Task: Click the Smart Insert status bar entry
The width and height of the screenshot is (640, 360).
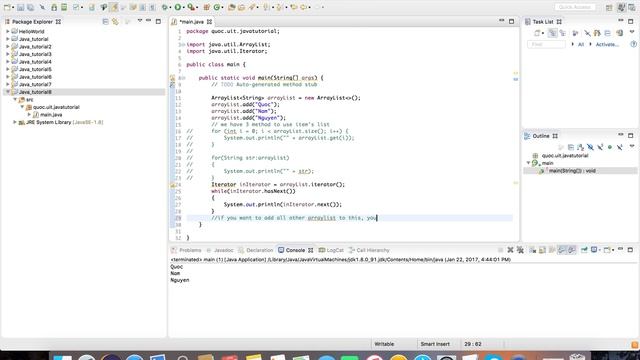Action: [x=435, y=344]
